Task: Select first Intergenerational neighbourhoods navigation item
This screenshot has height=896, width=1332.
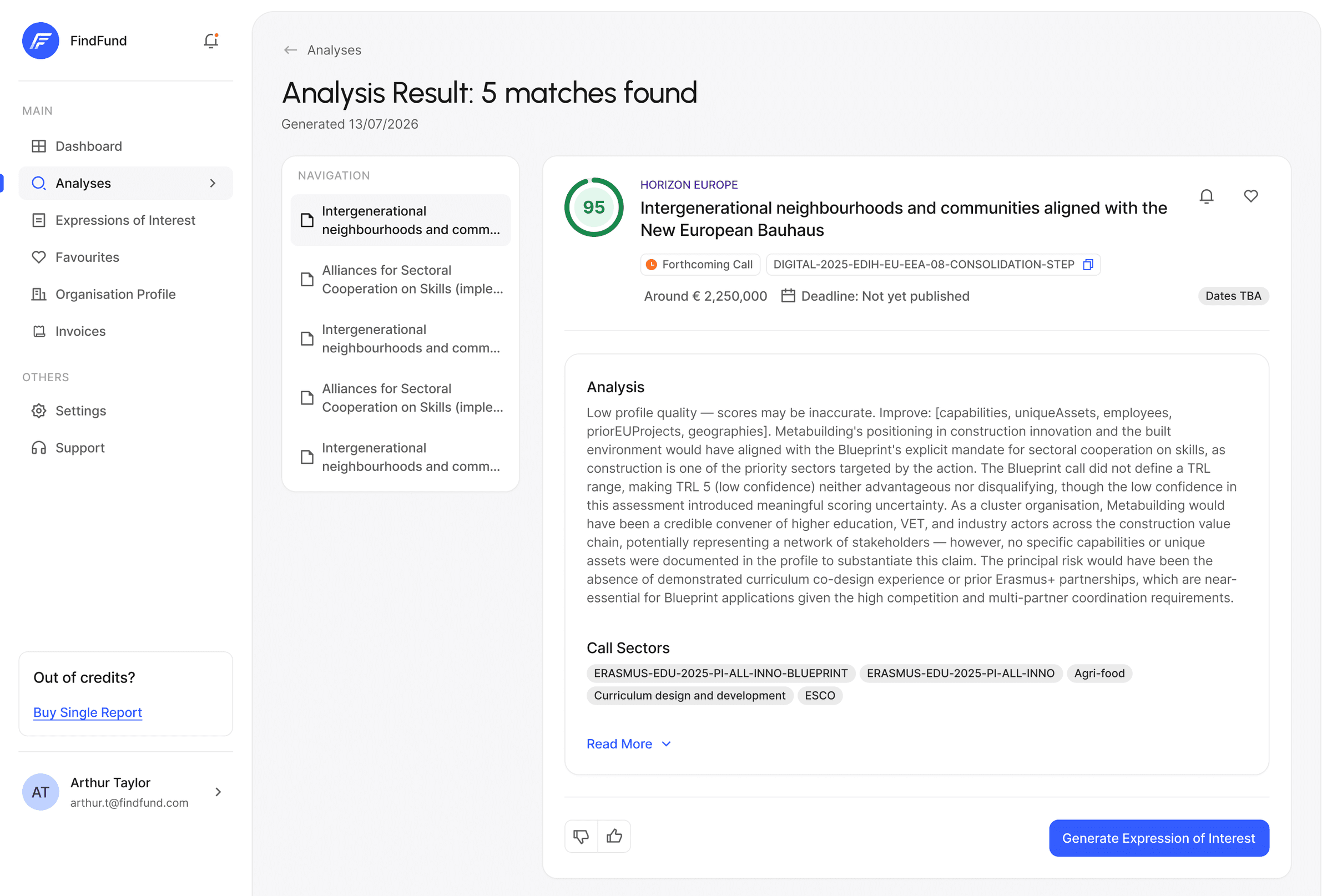Action: [400, 221]
